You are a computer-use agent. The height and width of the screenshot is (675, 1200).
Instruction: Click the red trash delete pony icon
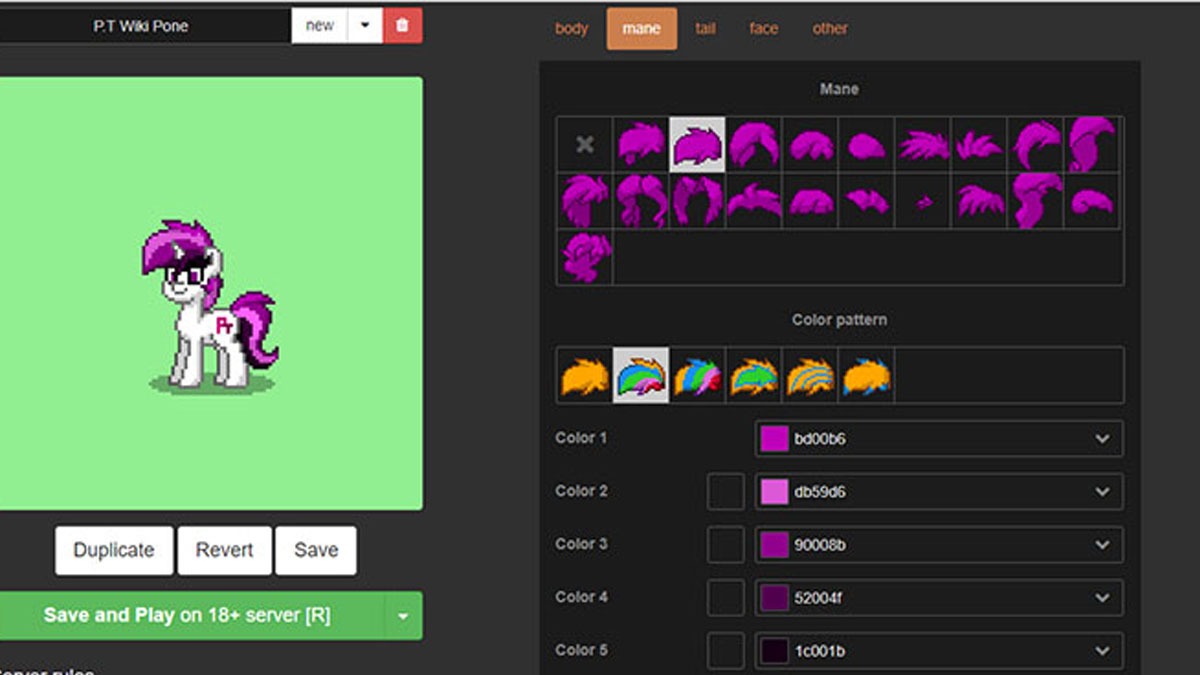402,26
